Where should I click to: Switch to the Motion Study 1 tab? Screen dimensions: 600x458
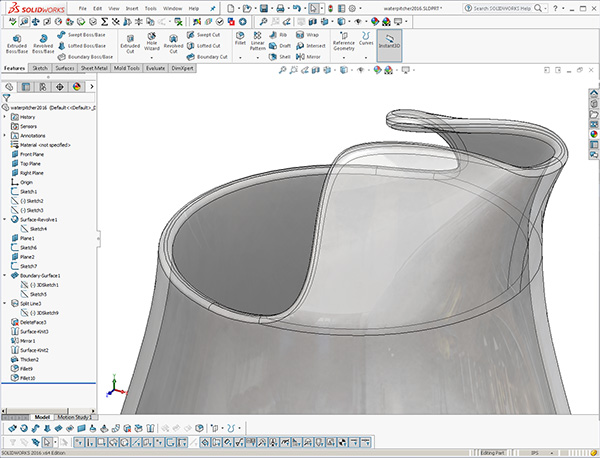[75, 417]
